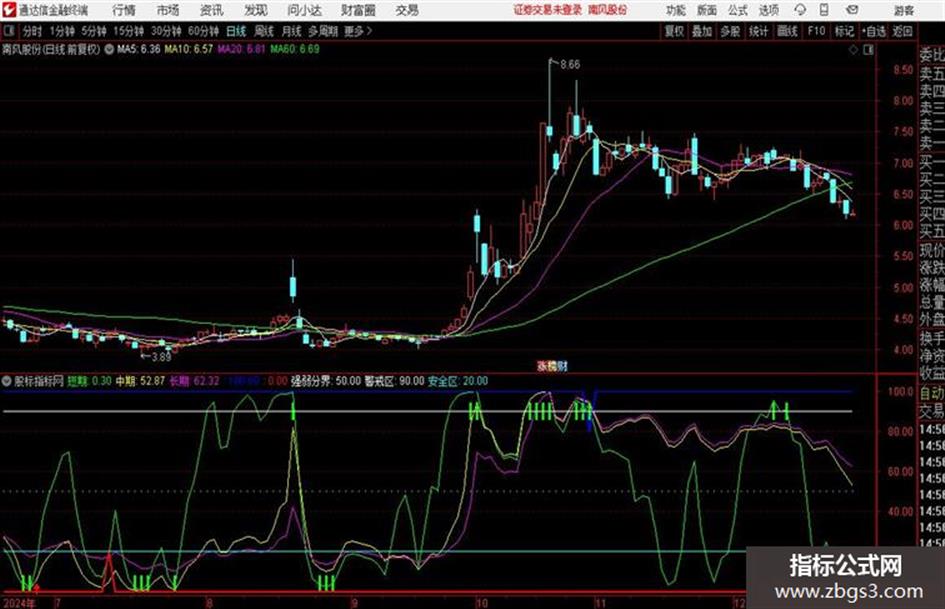945x609 pixels.
Task: Click the 长期 indicator value label
Action: [194, 381]
